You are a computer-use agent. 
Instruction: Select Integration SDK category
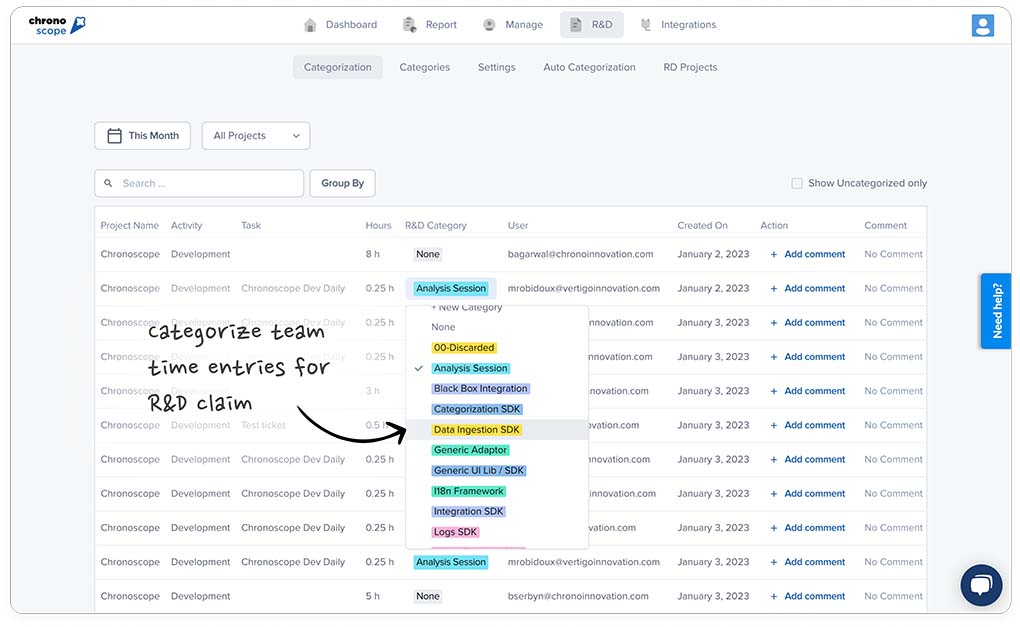point(468,511)
